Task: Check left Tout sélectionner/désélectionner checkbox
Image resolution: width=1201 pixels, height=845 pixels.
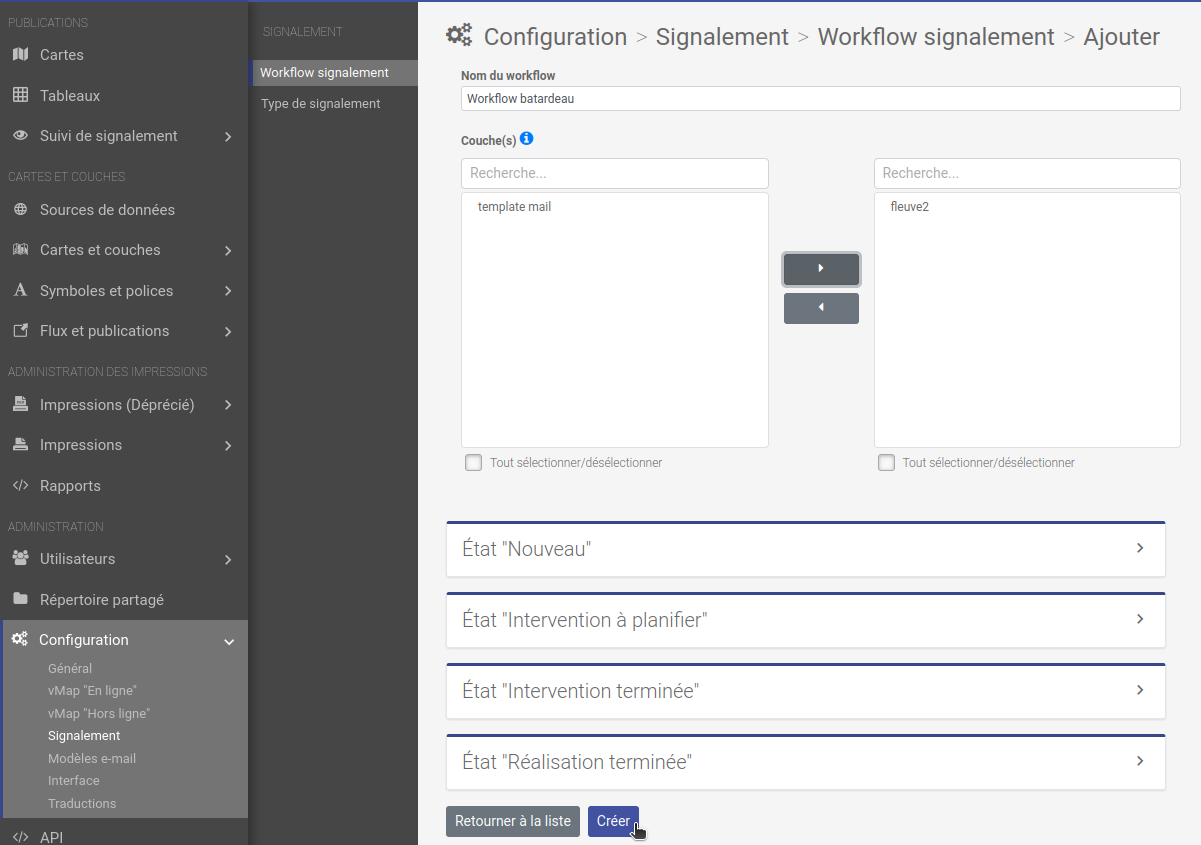Action: click(x=473, y=462)
